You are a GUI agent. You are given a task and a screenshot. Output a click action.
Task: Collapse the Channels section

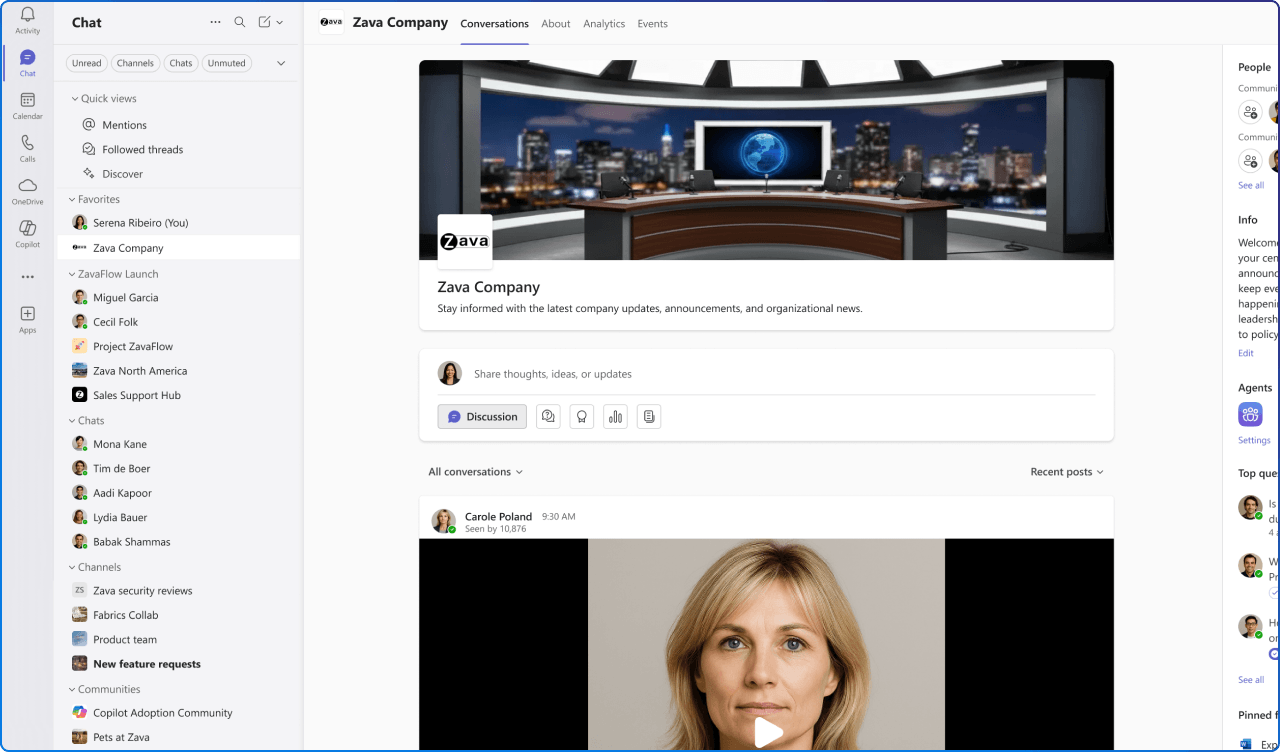(94, 567)
